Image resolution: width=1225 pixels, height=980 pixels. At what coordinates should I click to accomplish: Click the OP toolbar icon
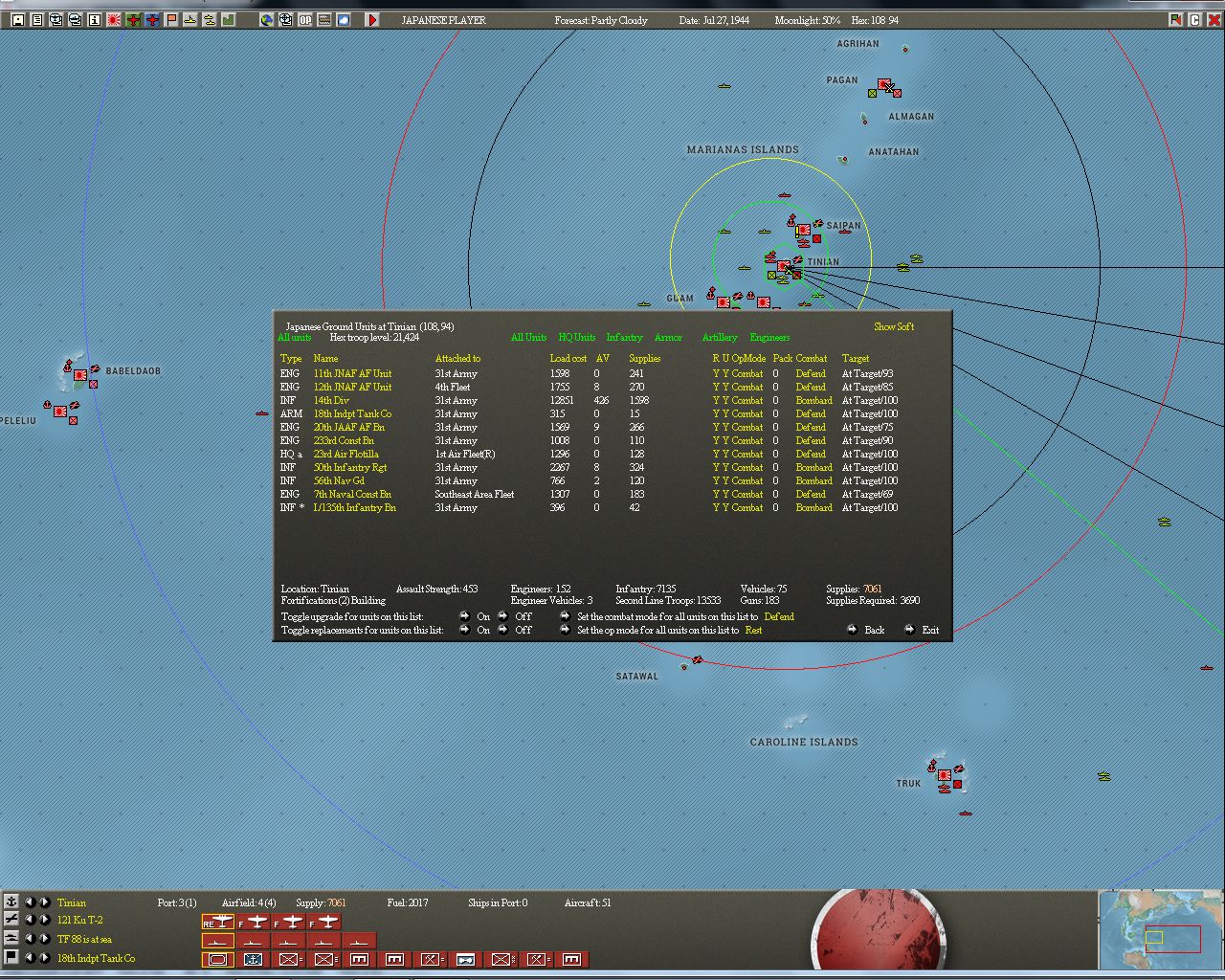305,19
